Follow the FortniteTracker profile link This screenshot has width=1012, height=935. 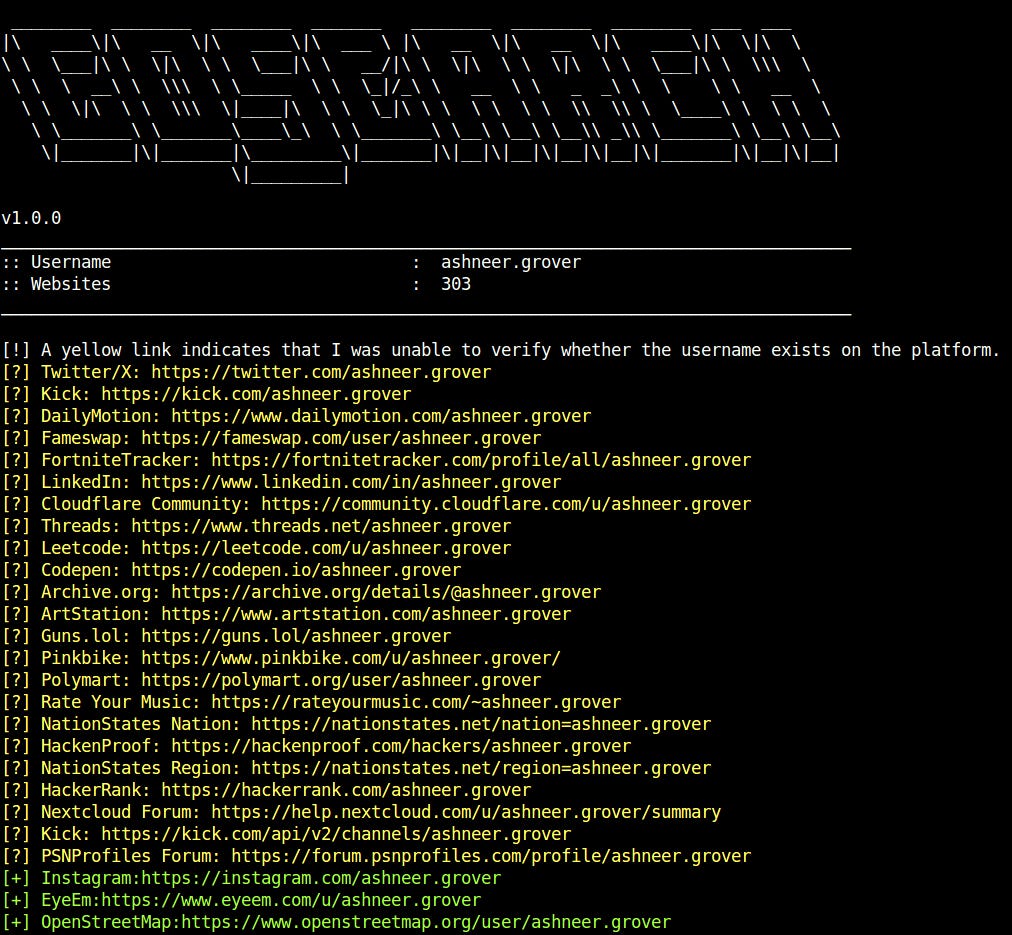(481, 460)
